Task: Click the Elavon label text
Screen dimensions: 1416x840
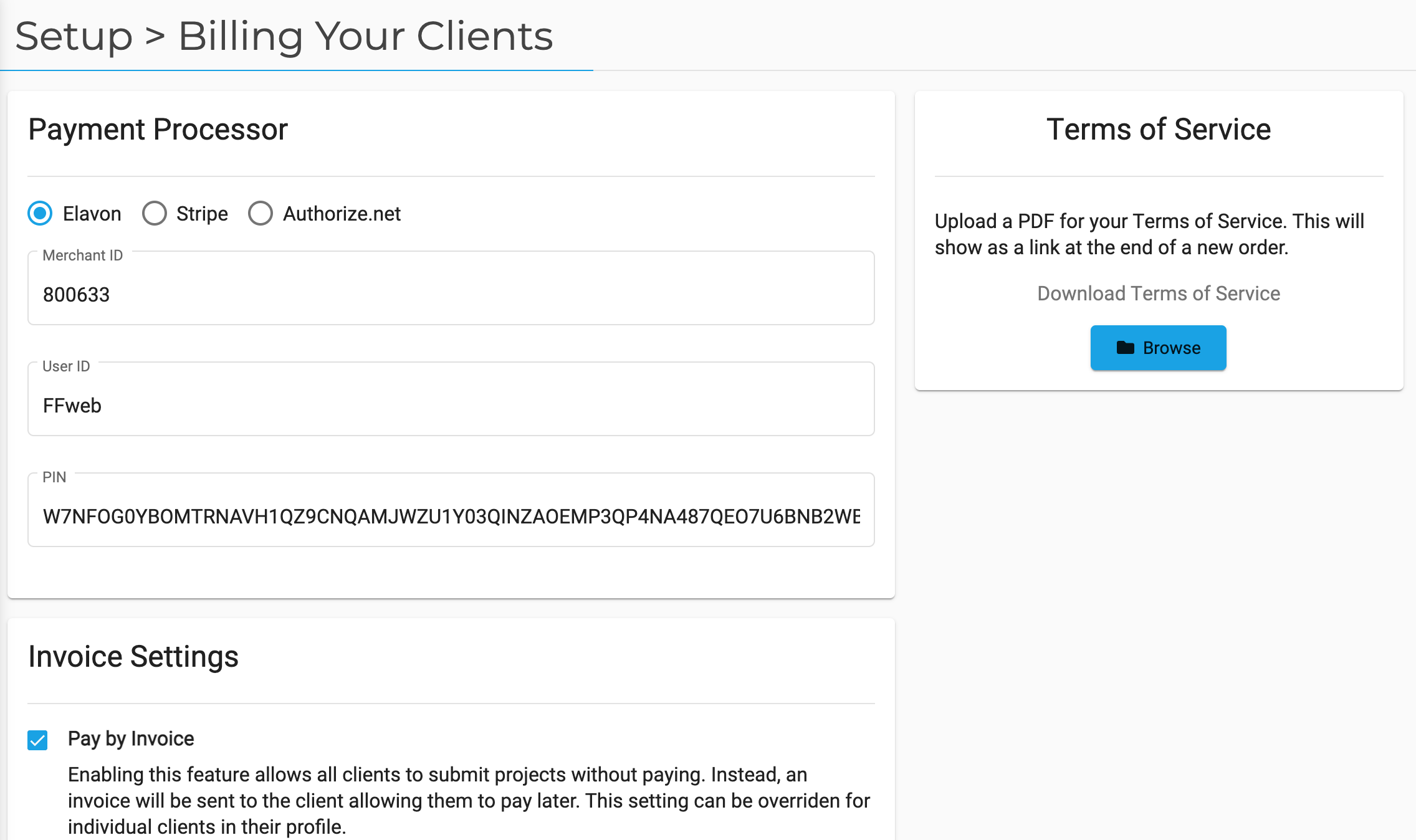Action: [x=92, y=214]
